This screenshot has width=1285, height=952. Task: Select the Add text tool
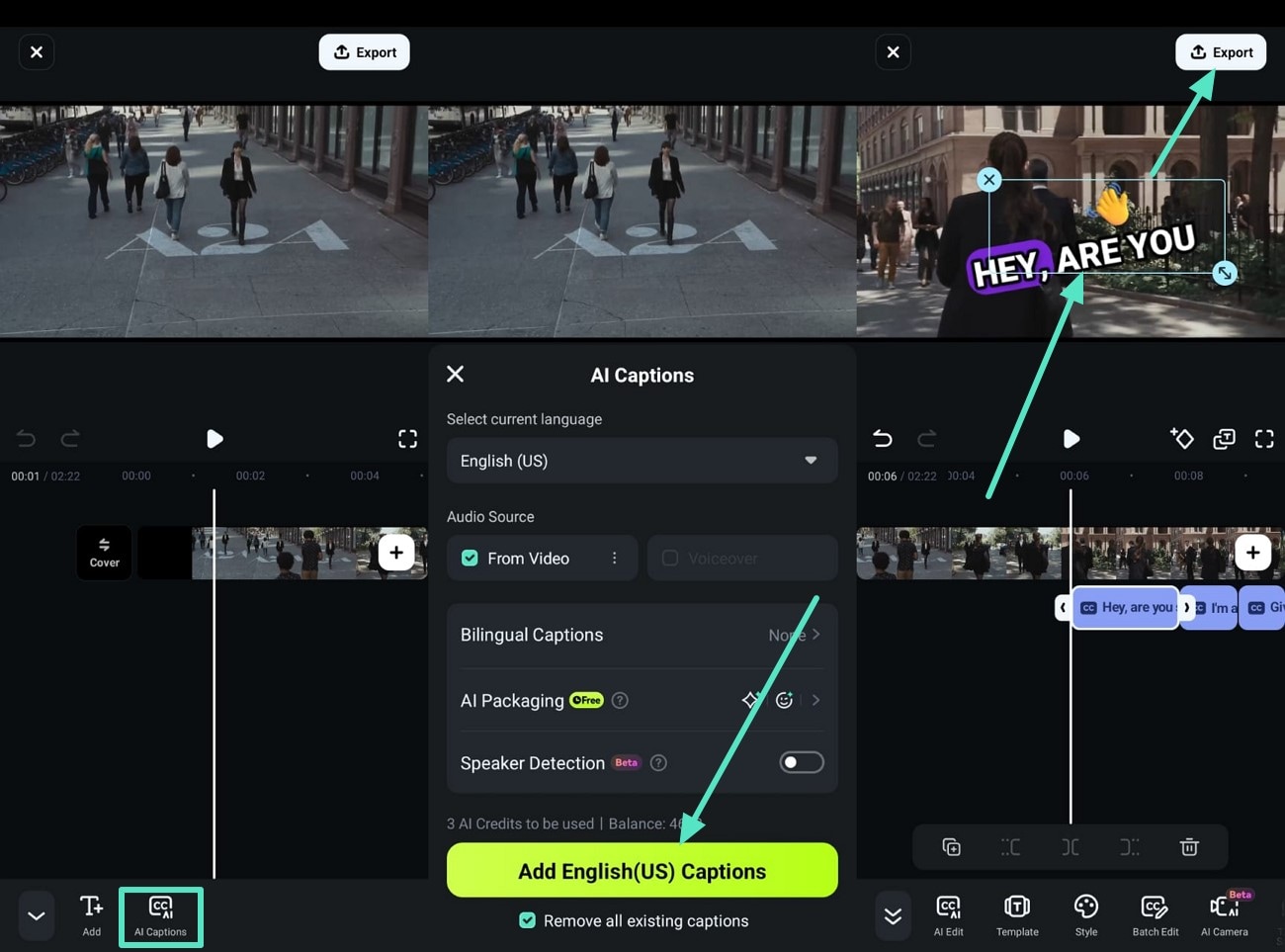[x=91, y=915]
